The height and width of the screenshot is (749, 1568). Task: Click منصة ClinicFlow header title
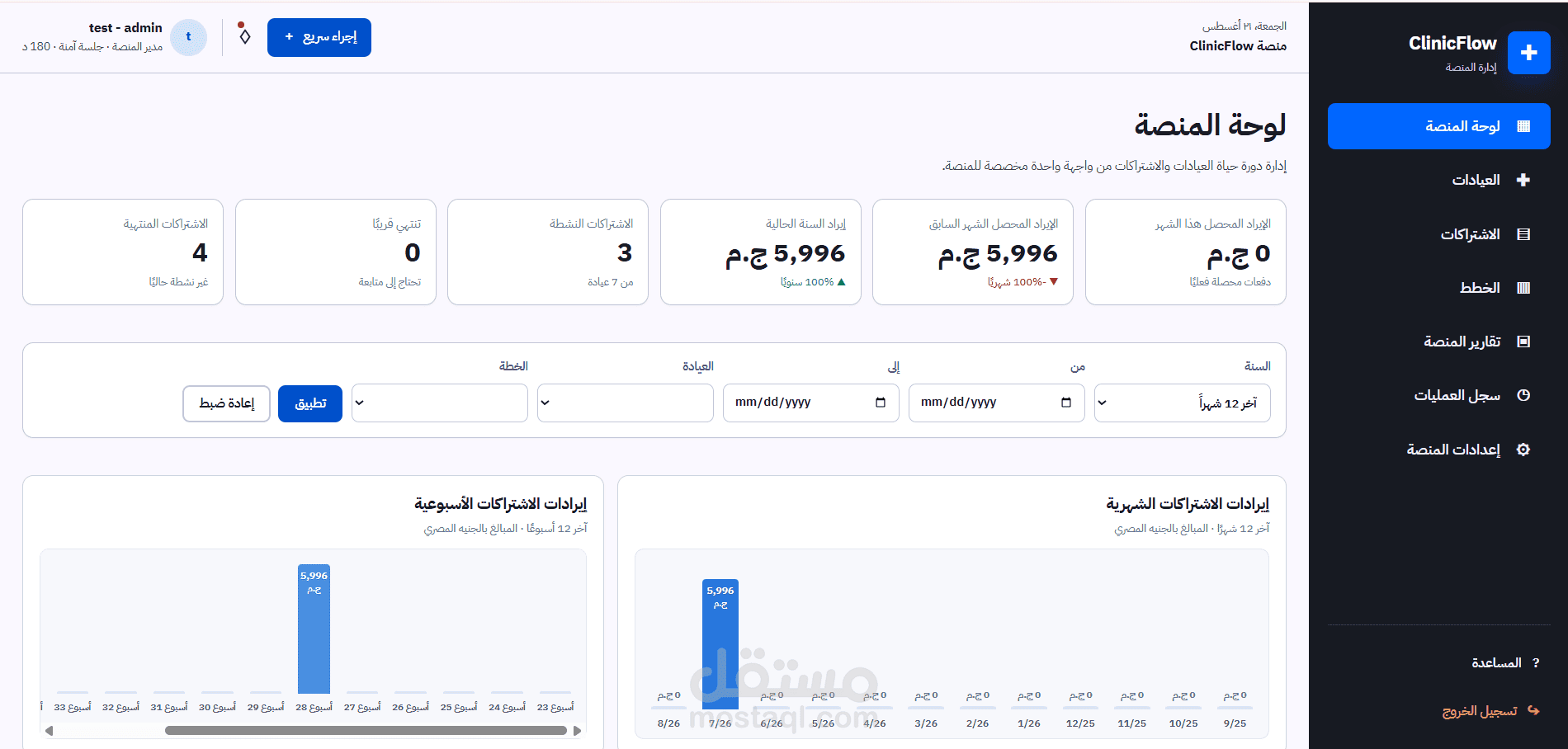click(x=1238, y=46)
